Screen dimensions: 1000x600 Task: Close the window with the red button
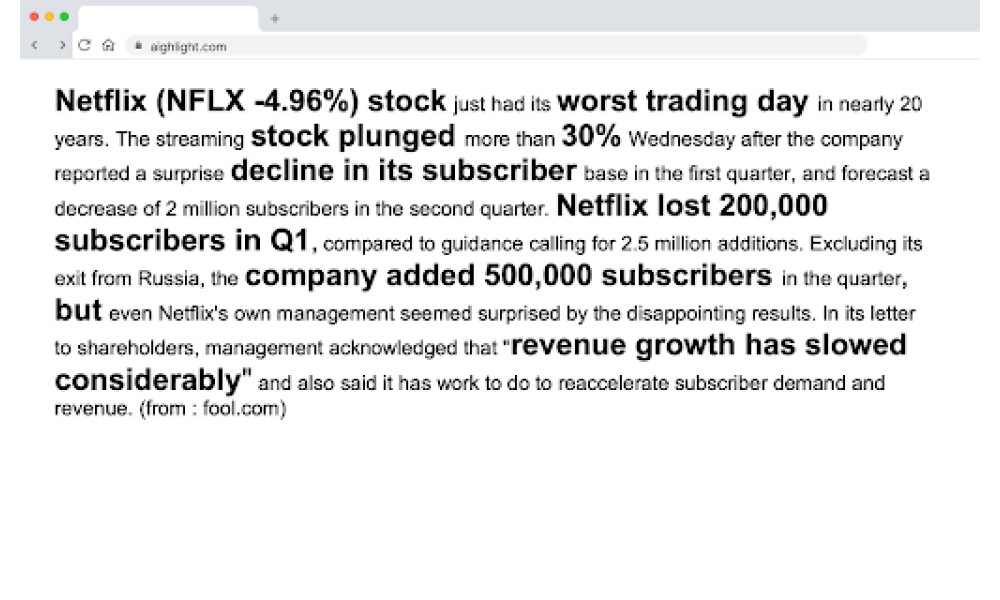34,17
